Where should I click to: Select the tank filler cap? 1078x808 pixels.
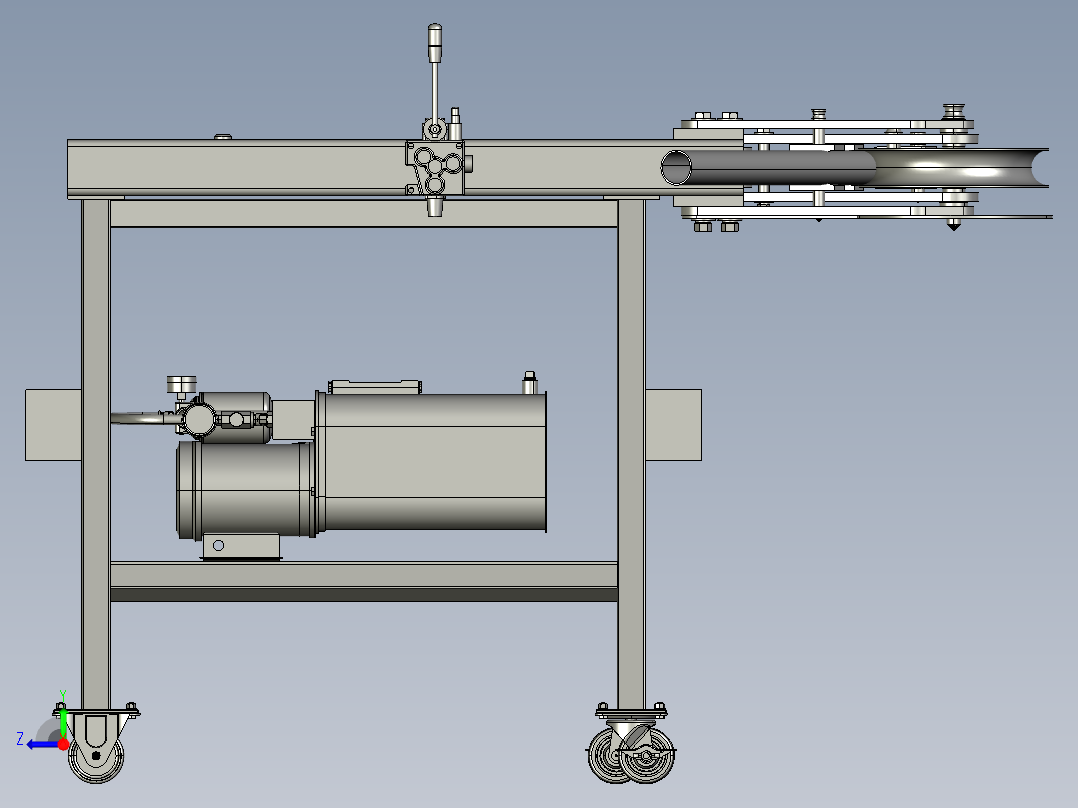click(529, 382)
